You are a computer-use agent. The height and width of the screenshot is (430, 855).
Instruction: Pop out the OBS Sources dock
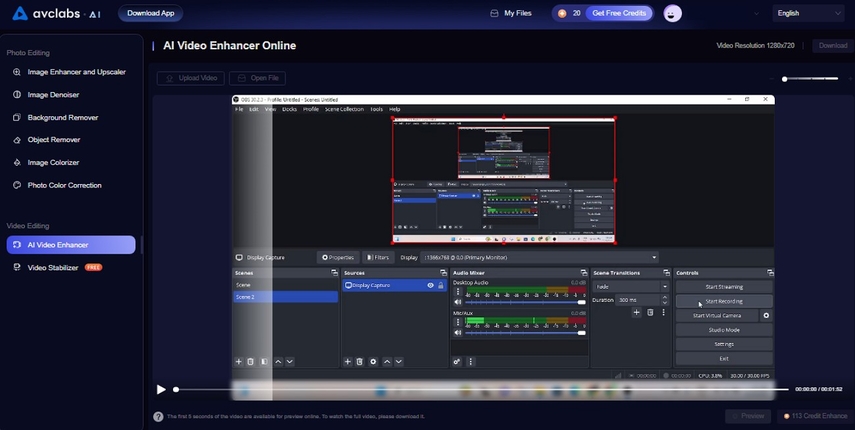tap(443, 273)
